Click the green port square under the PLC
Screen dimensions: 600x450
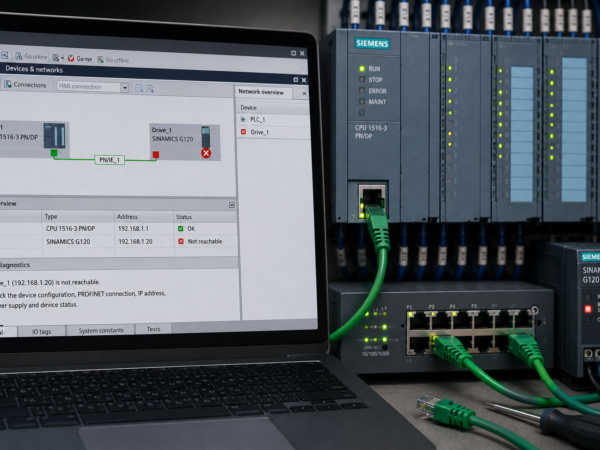54,153
